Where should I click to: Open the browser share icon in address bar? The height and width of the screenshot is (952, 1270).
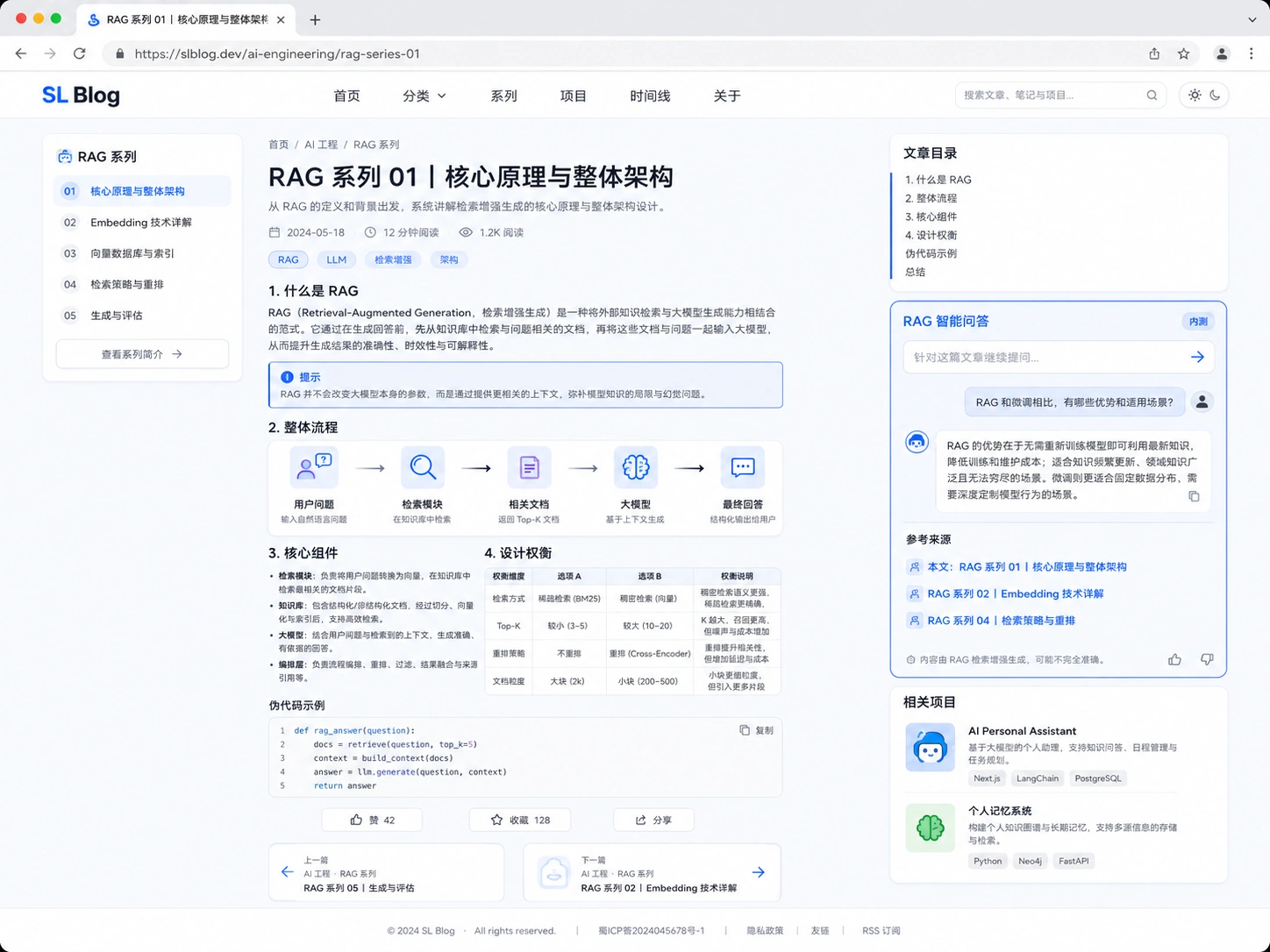[1154, 53]
